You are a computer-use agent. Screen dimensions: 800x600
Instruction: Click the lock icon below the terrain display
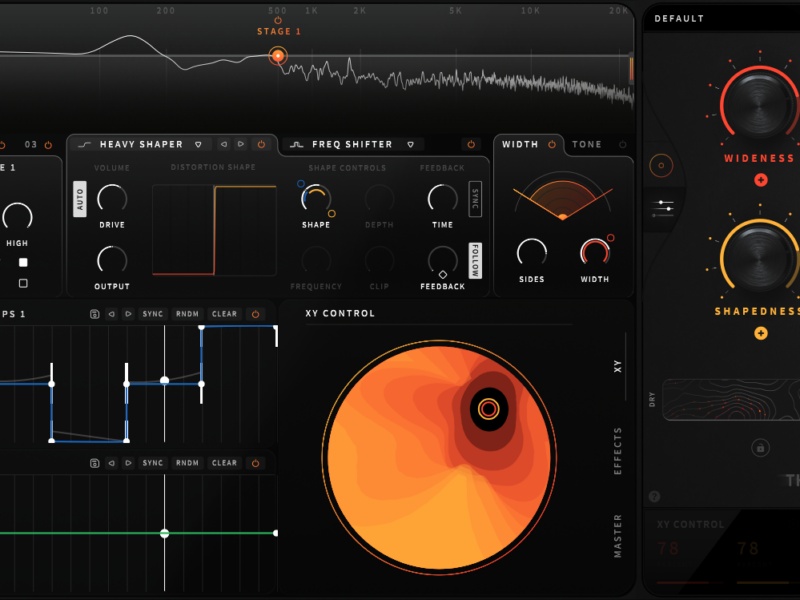point(760,448)
